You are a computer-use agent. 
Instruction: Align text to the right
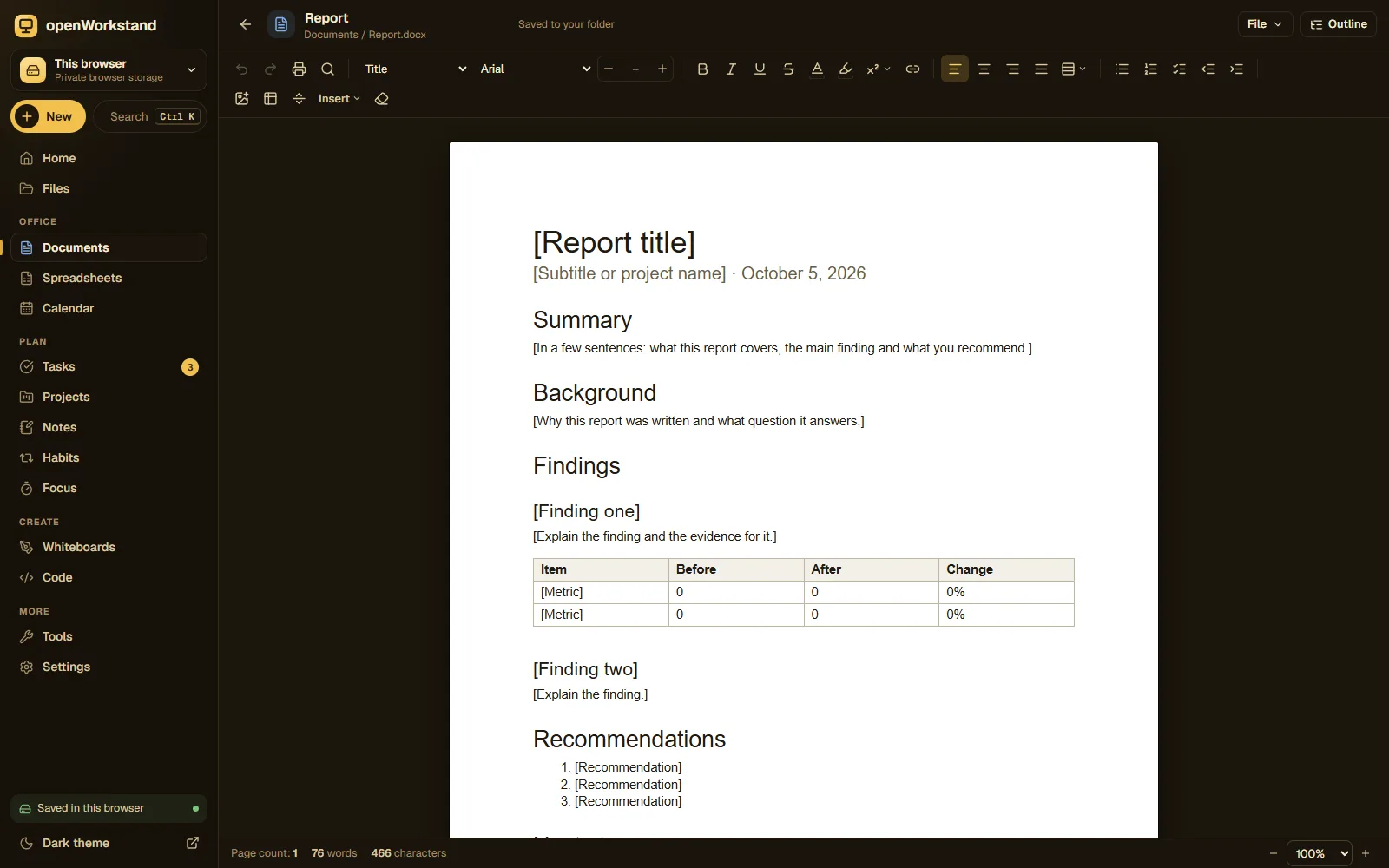click(x=1012, y=69)
